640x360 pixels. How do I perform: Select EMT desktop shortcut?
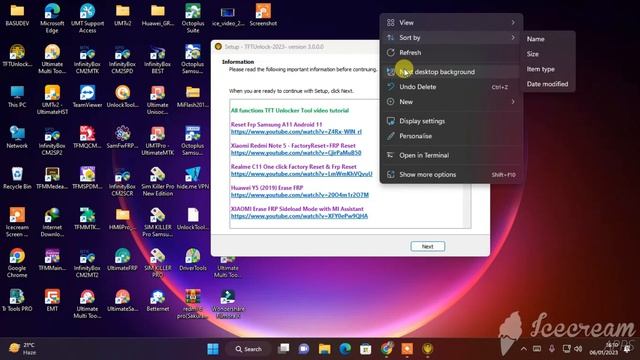click(52, 300)
